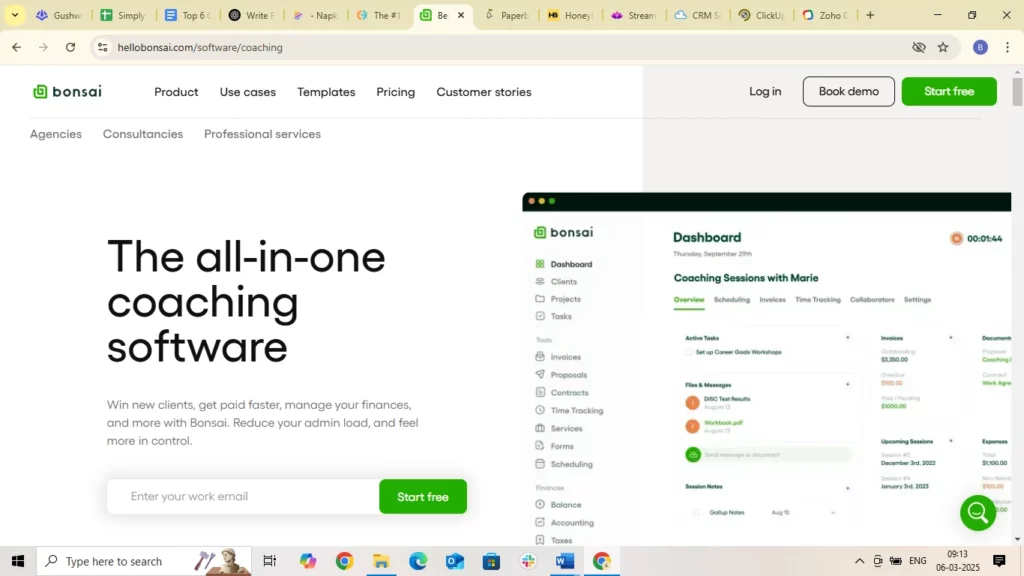The height and width of the screenshot is (576, 1024).
Task: Click the Book demo button
Action: coord(848,91)
